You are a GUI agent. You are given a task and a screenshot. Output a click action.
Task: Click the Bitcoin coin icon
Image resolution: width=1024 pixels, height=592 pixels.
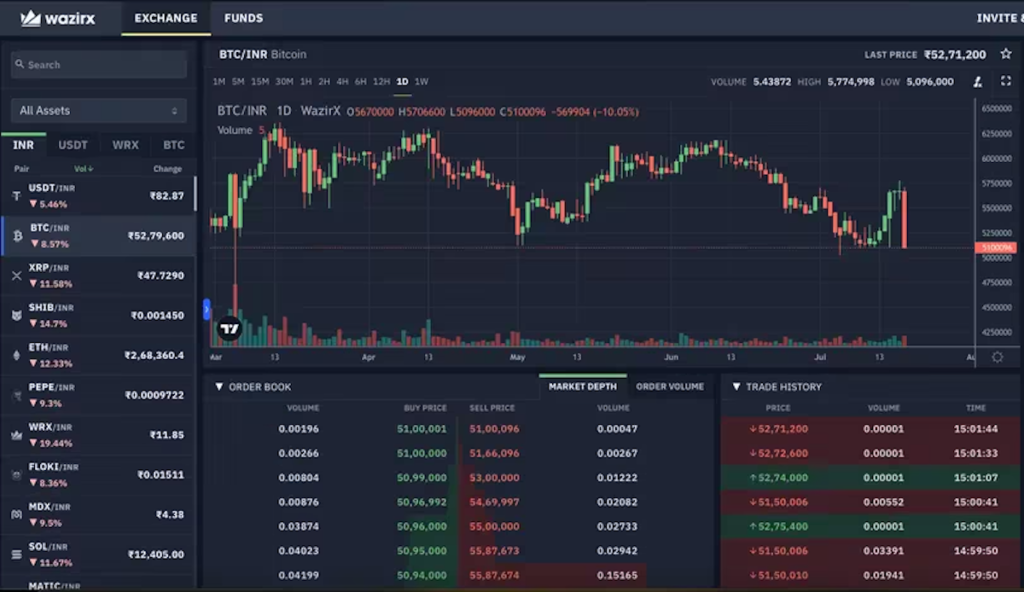click(x=18, y=236)
